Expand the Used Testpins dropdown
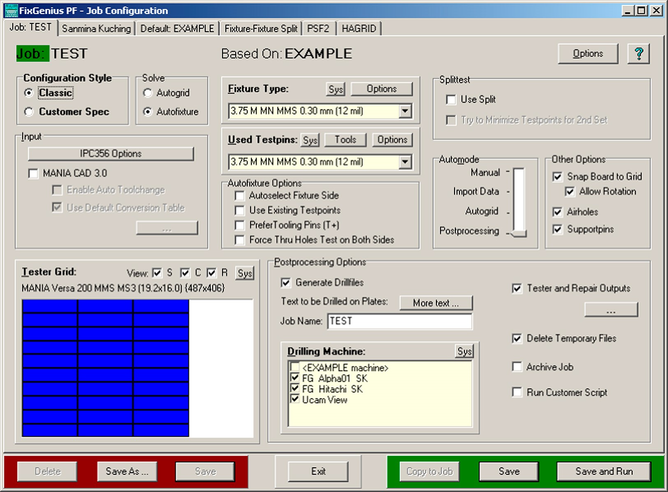 [x=405, y=162]
